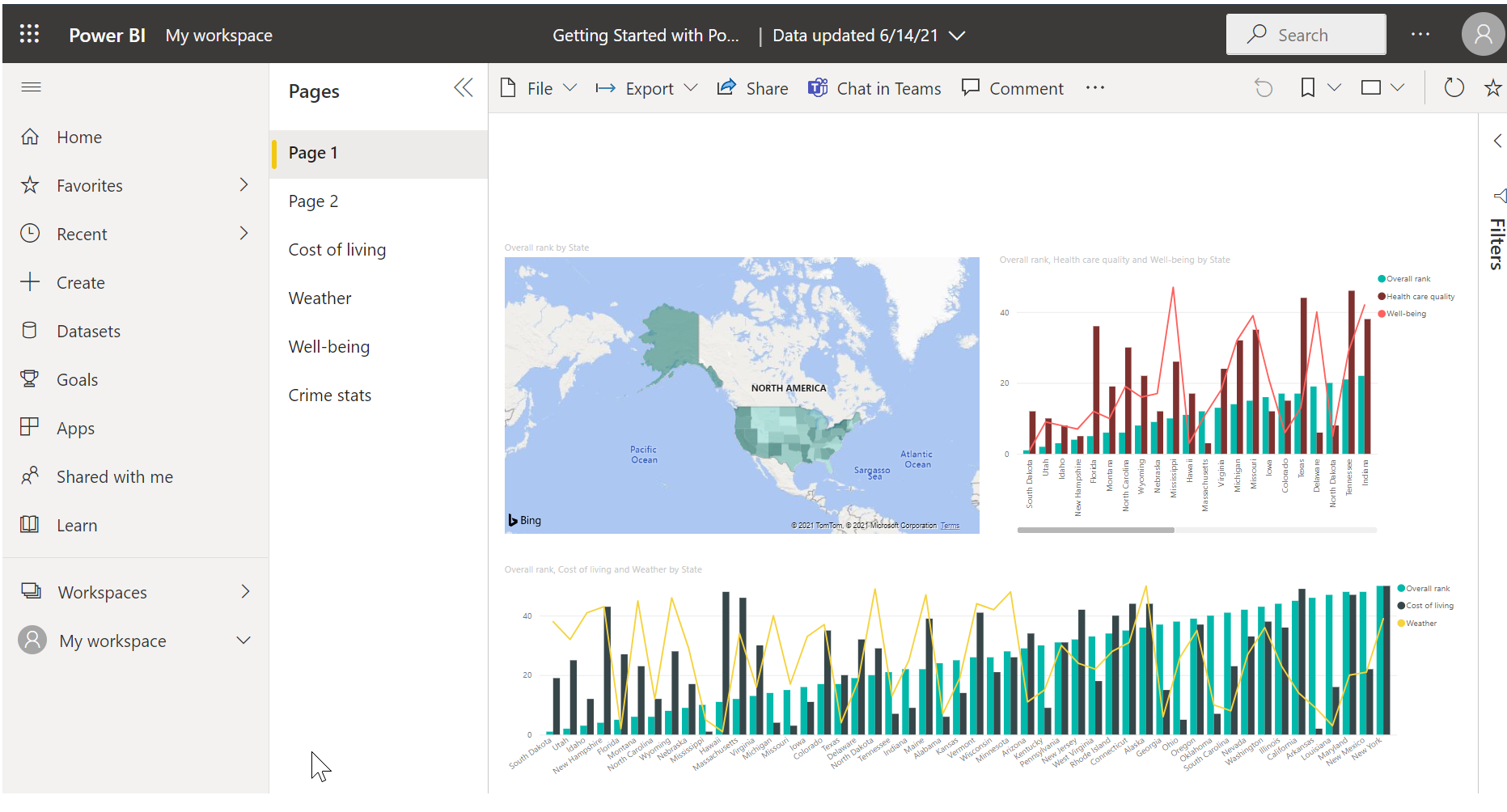Collapse the Pages pane with double chevron
The image size is (1507, 812).
[x=464, y=87]
